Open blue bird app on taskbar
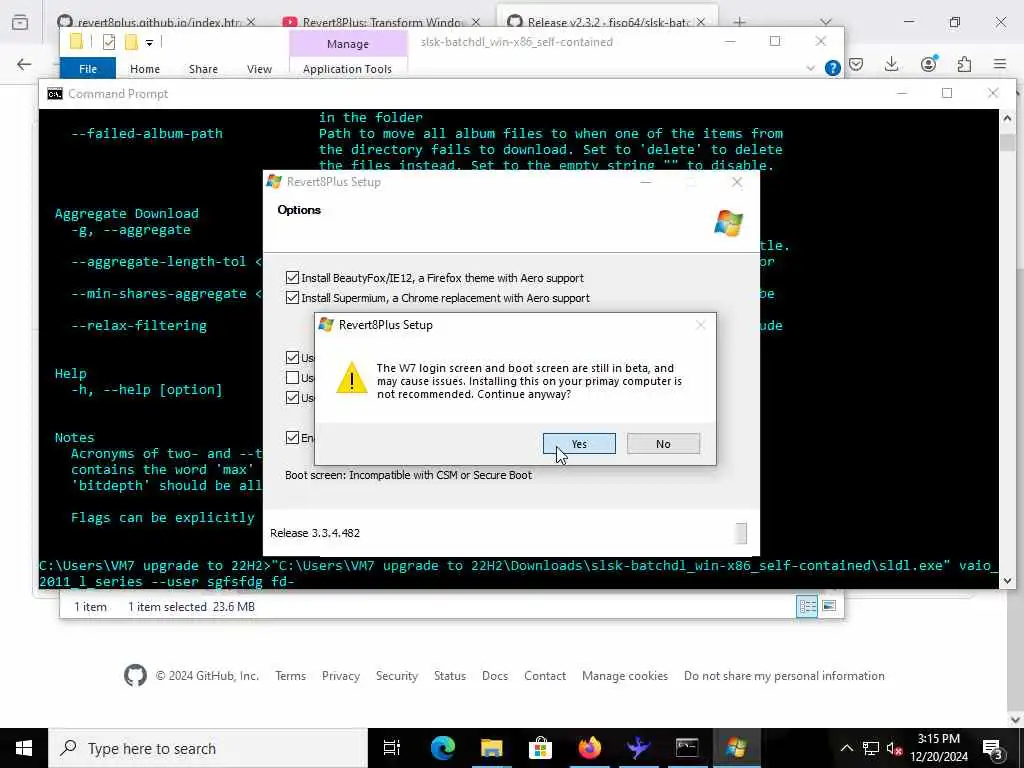1024x768 pixels. tap(638, 748)
